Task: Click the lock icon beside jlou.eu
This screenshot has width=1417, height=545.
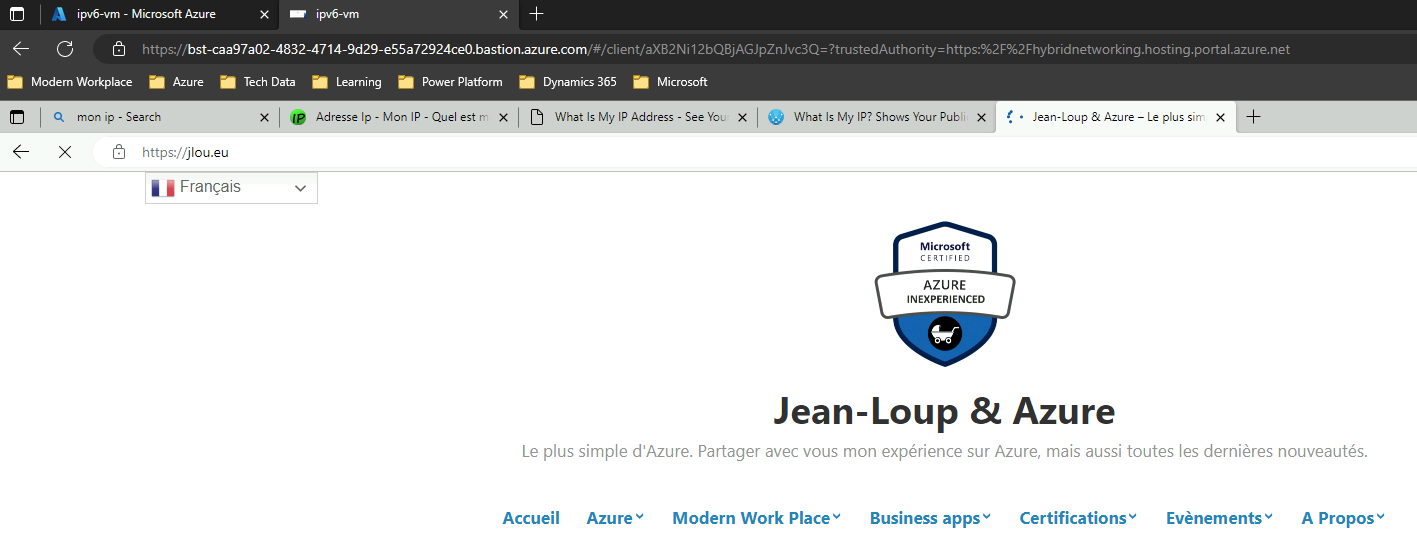Action: click(x=119, y=152)
